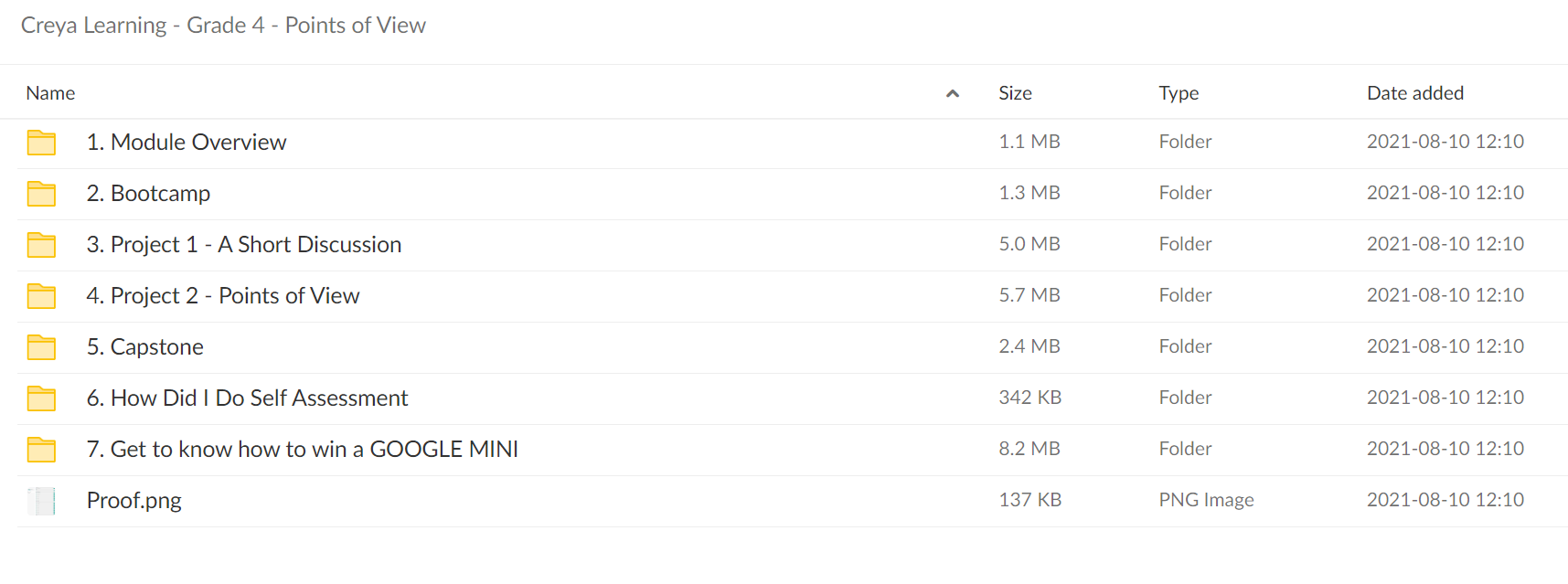Image resolution: width=1568 pixels, height=584 pixels.
Task: Toggle the sort arrow in the Name column
Action: pyautogui.click(x=952, y=93)
